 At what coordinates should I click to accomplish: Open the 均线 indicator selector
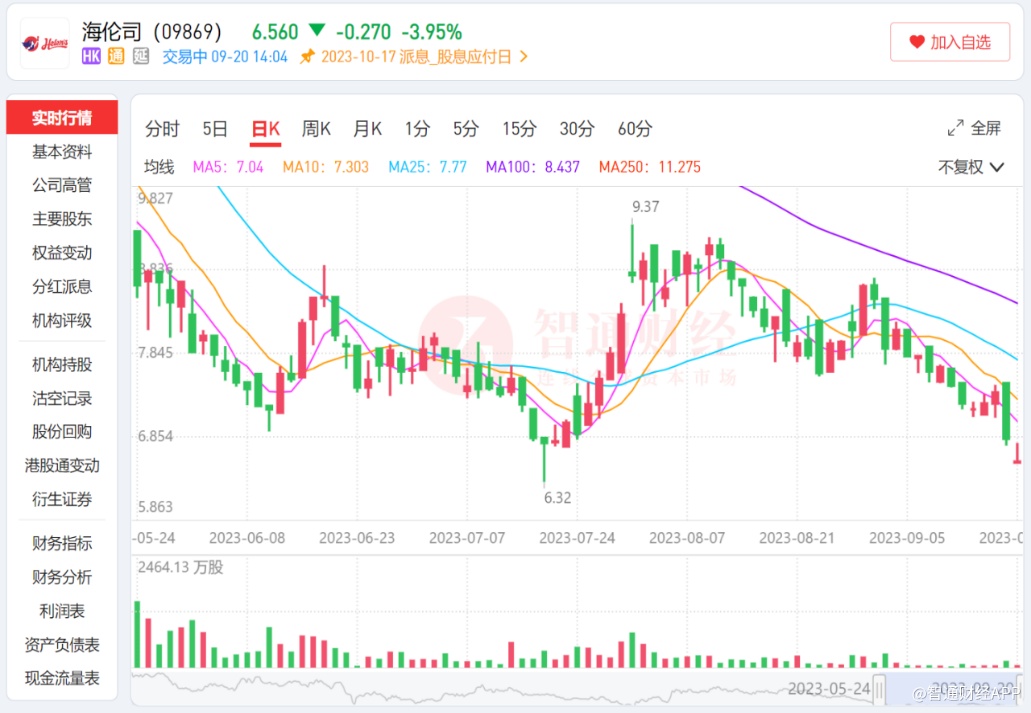point(159,167)
